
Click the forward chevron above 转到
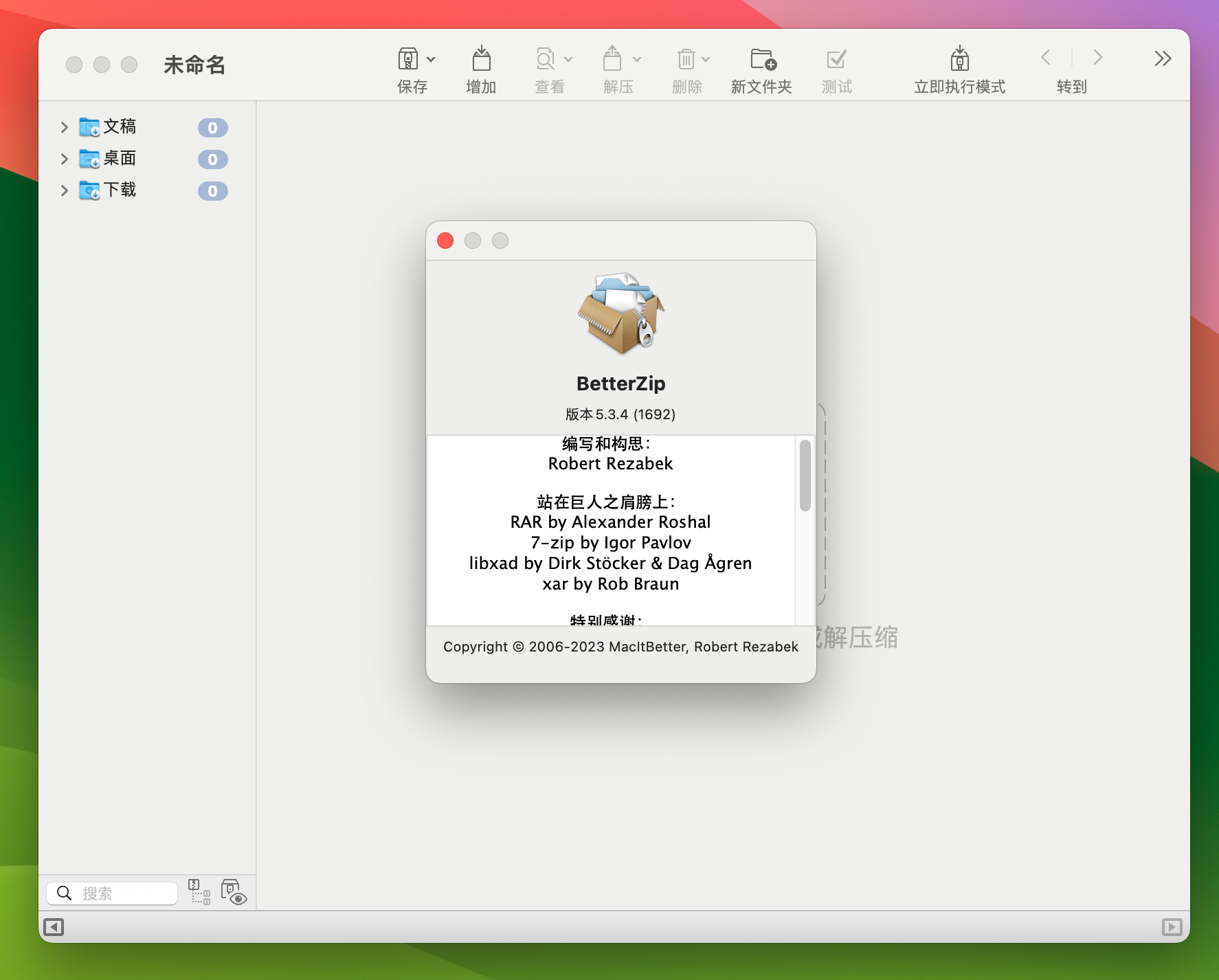click(x=1097, y=58)
